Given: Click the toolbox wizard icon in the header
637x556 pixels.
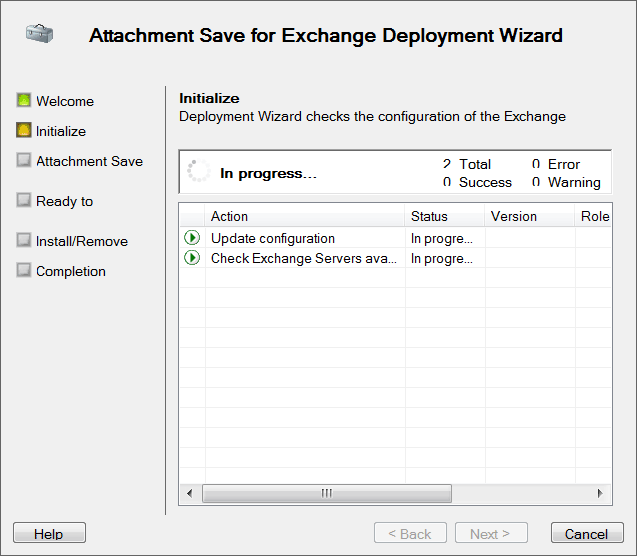Looking at the screenshot, I should [39, 34].
